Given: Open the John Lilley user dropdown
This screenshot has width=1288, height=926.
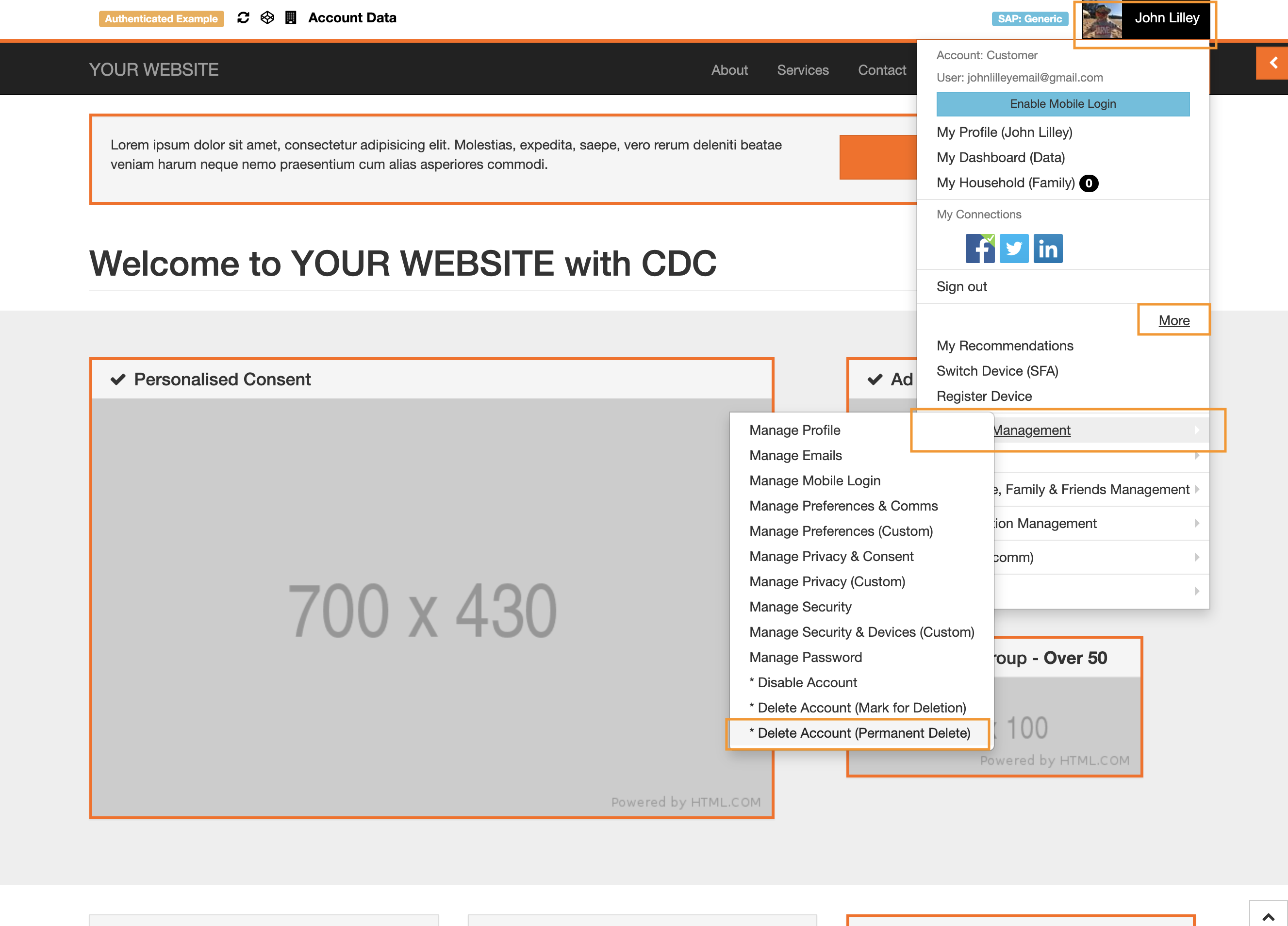Looking at the screenshot, I should (1167, 18).
